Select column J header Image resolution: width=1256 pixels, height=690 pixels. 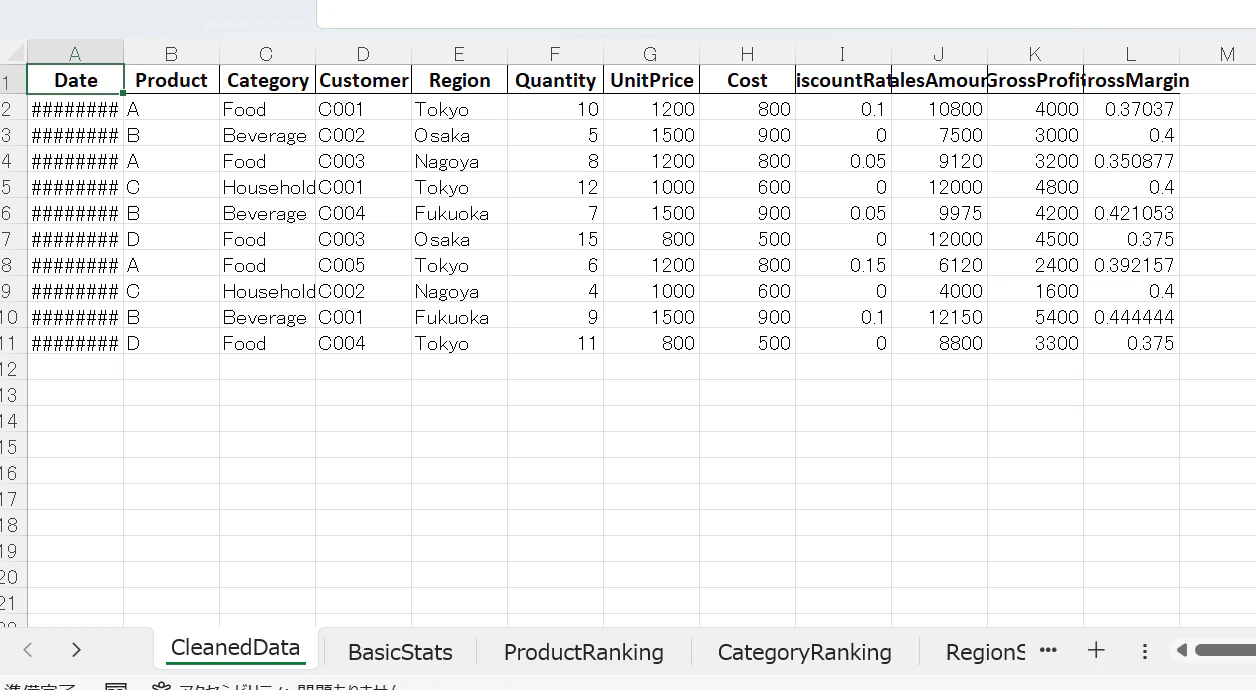[939, 54]
